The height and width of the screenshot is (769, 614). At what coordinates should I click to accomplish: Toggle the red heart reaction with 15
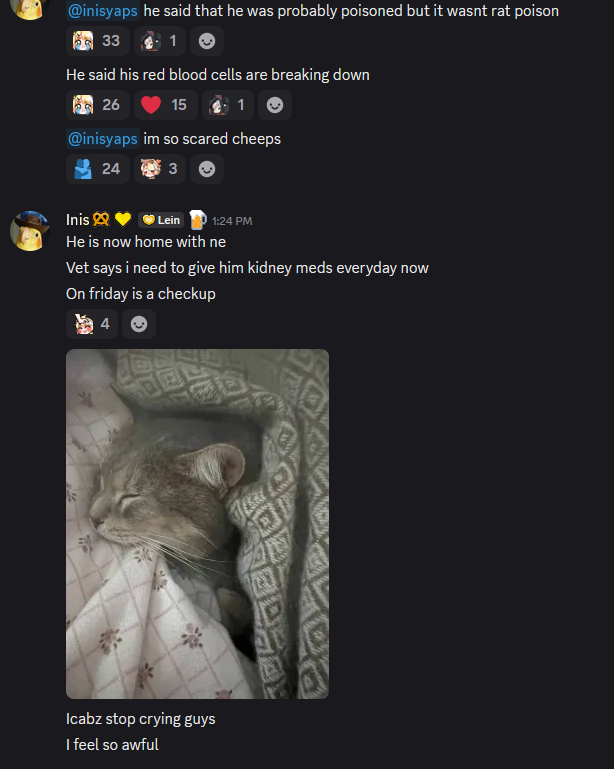[x=166, y=105]
